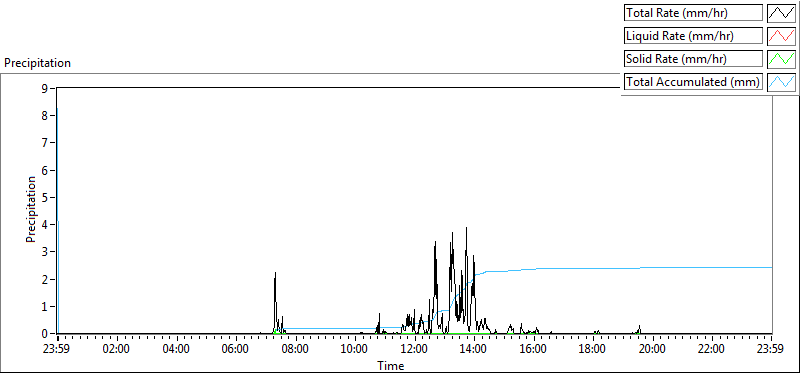Select the Total Rate (mm/hr) legend label
Viewport: 800px width, 373px height.
point(693,13)
